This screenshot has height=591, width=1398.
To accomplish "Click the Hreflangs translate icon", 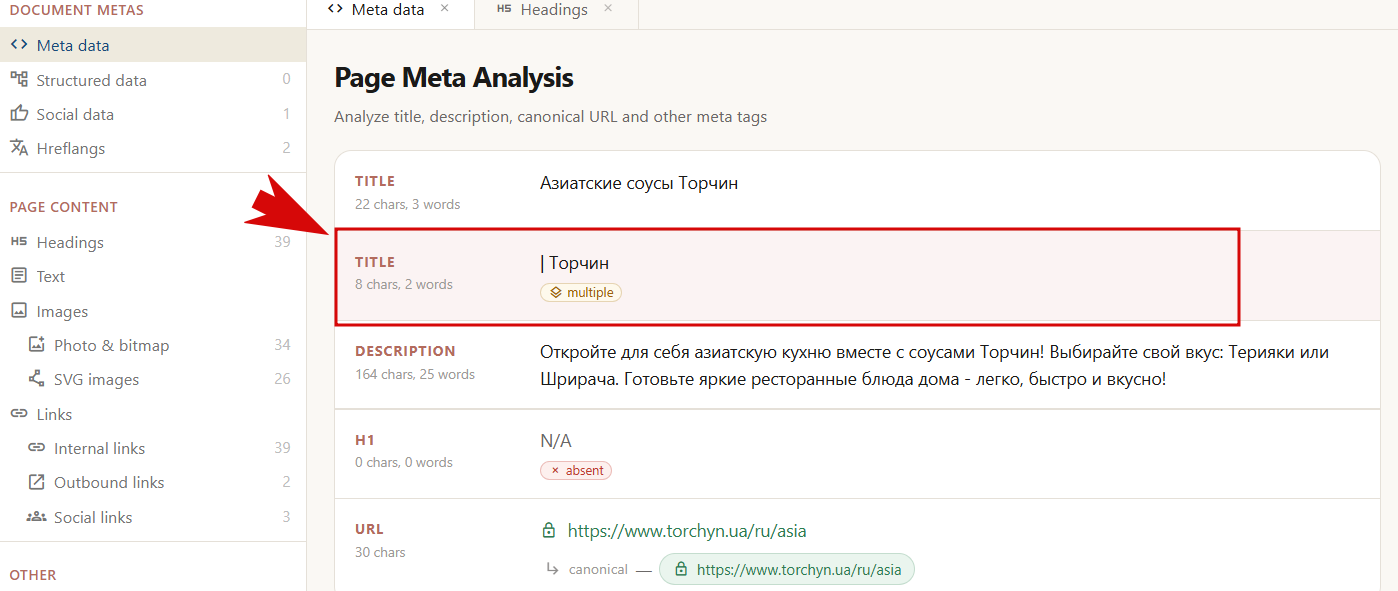I will [19, 148].
